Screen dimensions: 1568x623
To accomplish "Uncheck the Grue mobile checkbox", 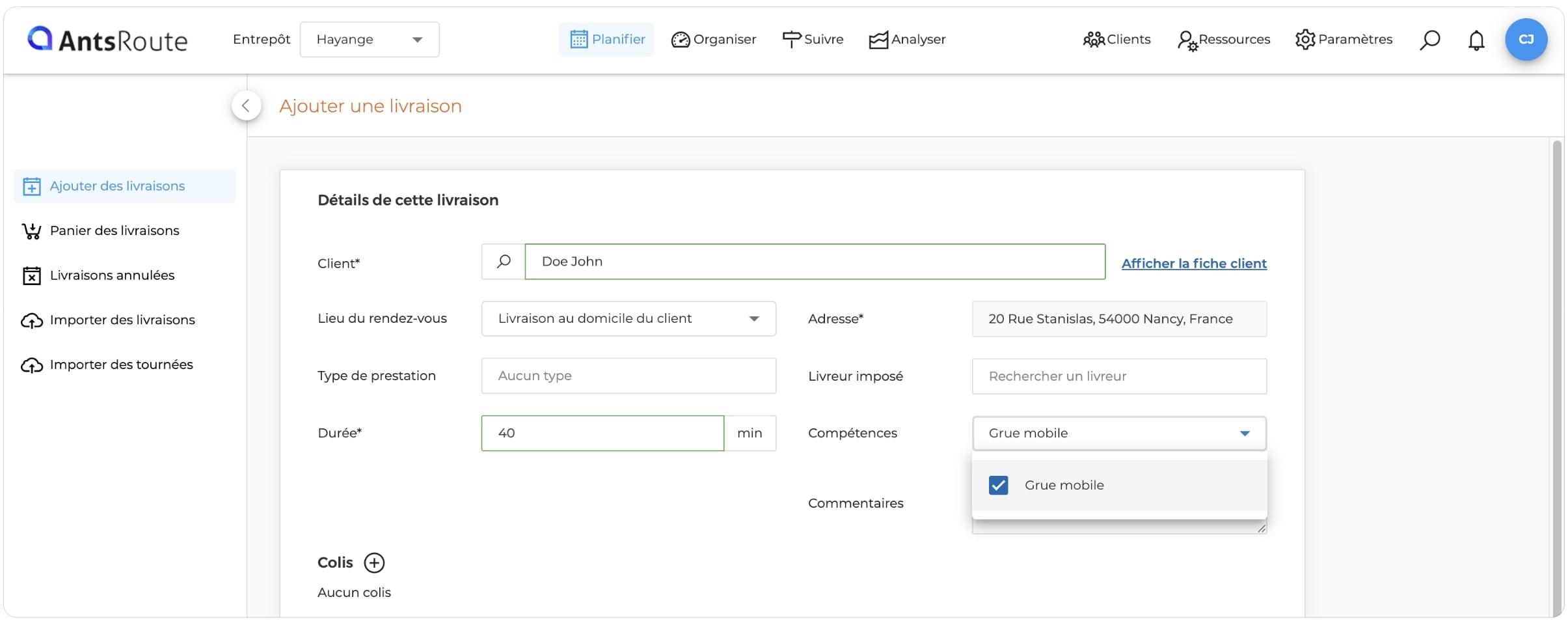I will (998, 486).
